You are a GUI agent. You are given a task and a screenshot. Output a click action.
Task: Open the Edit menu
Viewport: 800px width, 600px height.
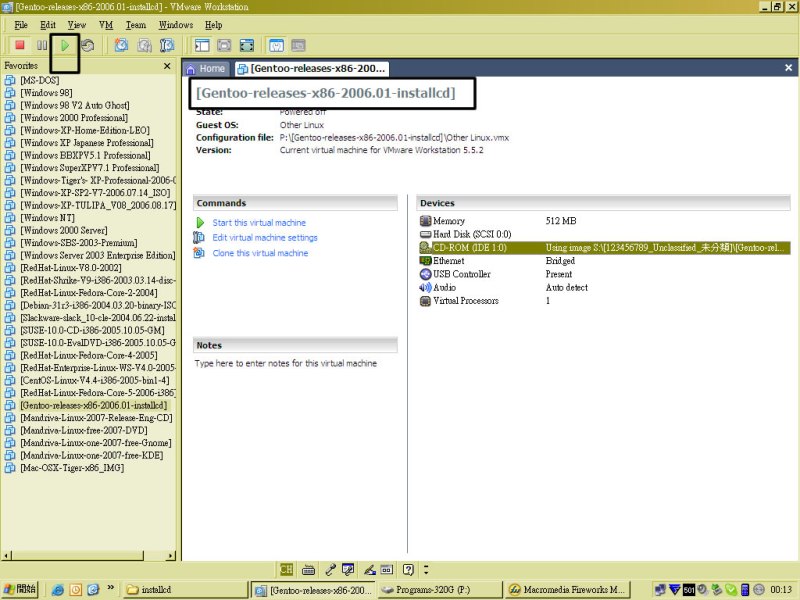(x=47, y=24)
